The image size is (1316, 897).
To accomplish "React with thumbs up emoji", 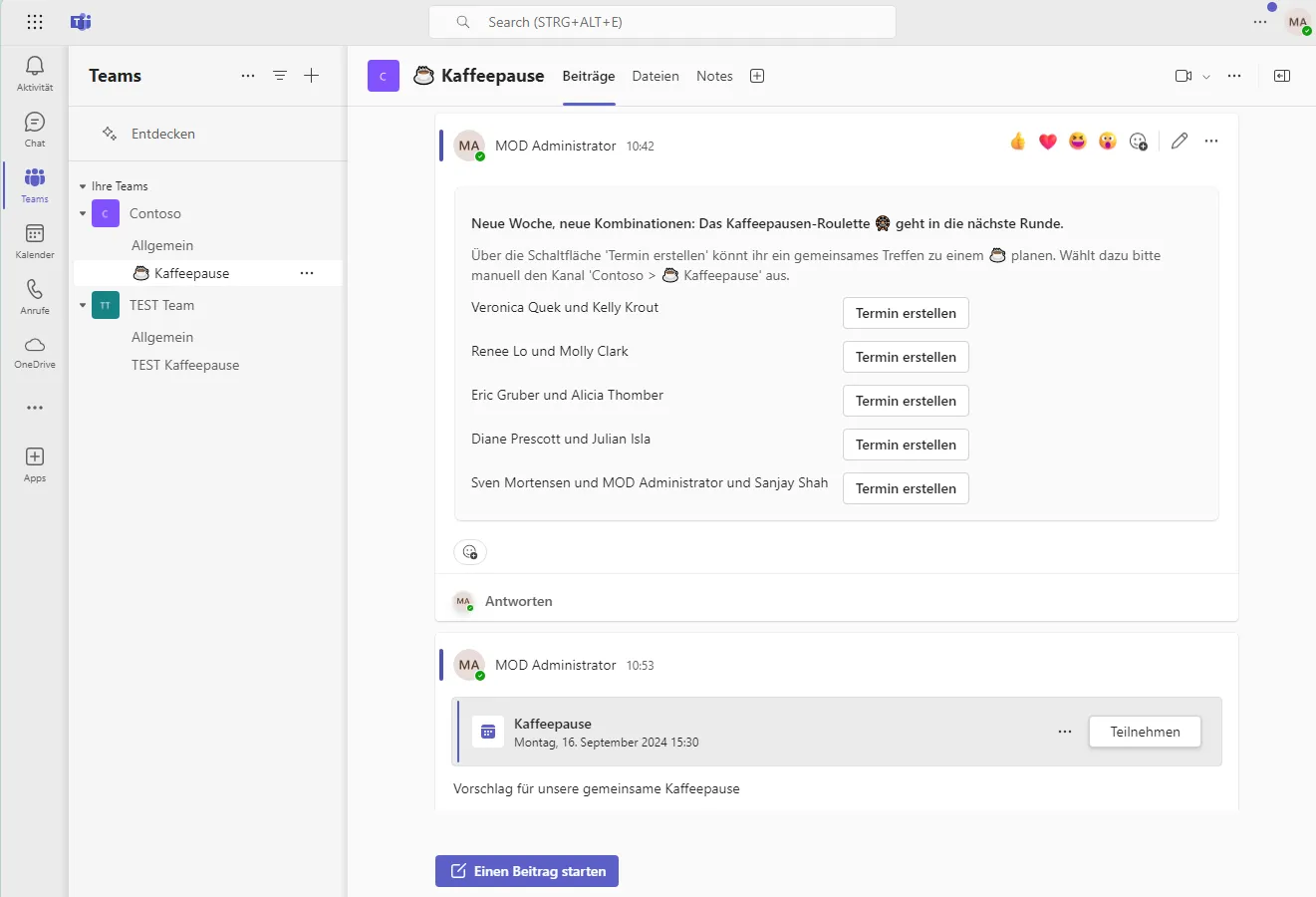I will (x=1017, y=142).
